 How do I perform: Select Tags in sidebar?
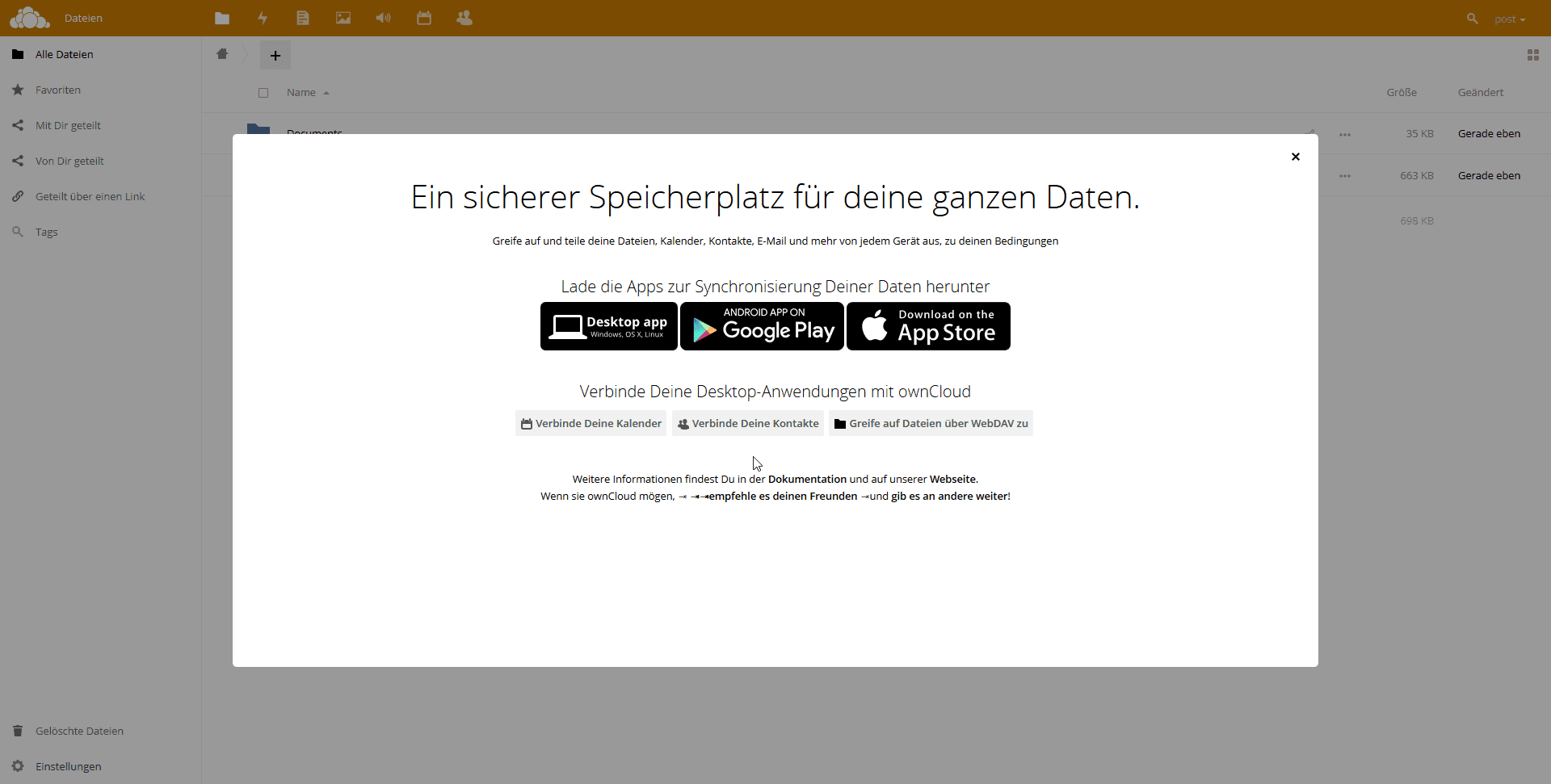pos(100,232)
